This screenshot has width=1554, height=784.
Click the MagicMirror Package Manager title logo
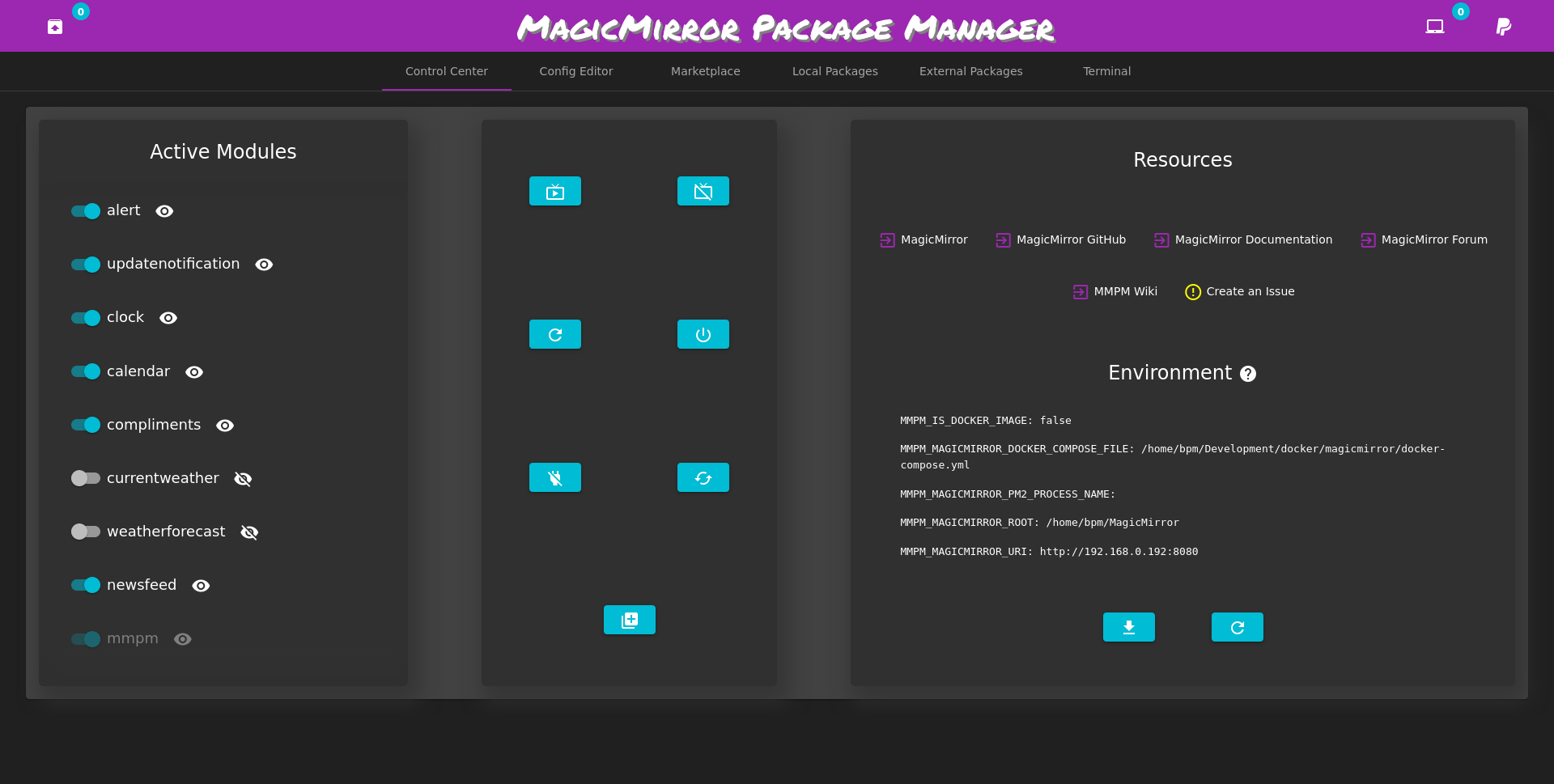[786, 28]
